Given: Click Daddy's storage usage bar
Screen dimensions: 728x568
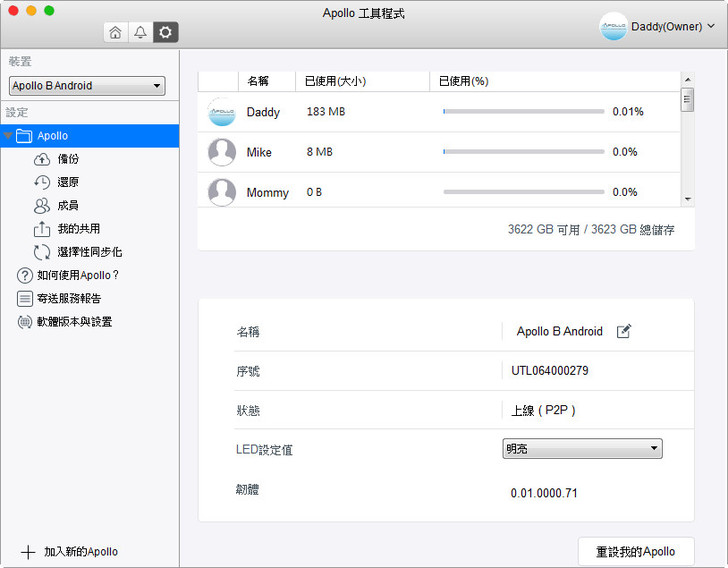Looking at the screenshot, I should point(523,112).
